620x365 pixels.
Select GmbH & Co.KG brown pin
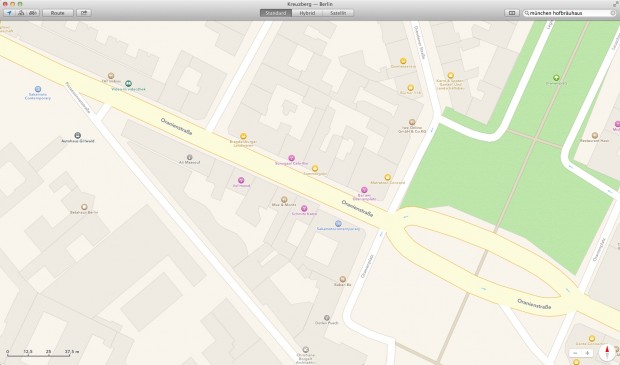[x=412, y=122]
